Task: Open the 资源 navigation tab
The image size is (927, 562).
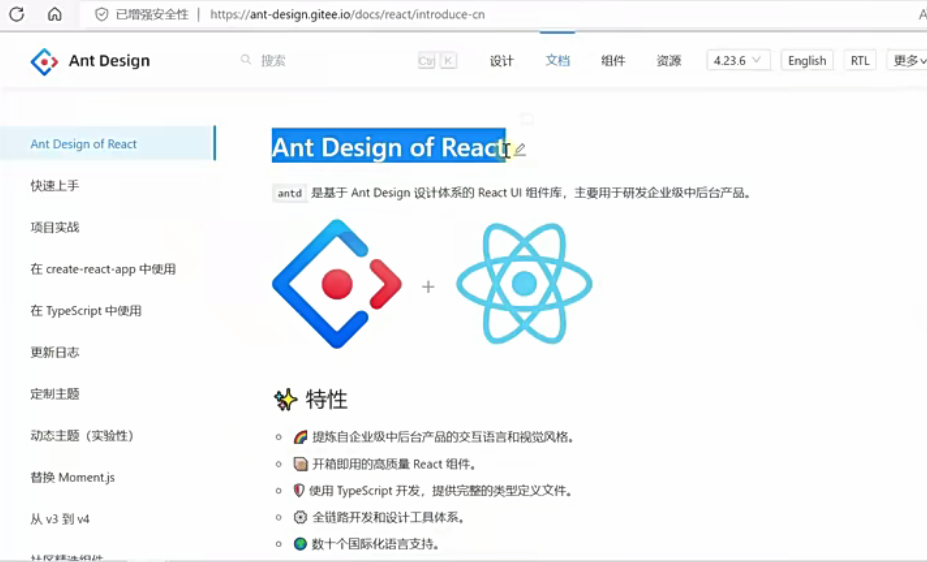Action: pos(669,60)
